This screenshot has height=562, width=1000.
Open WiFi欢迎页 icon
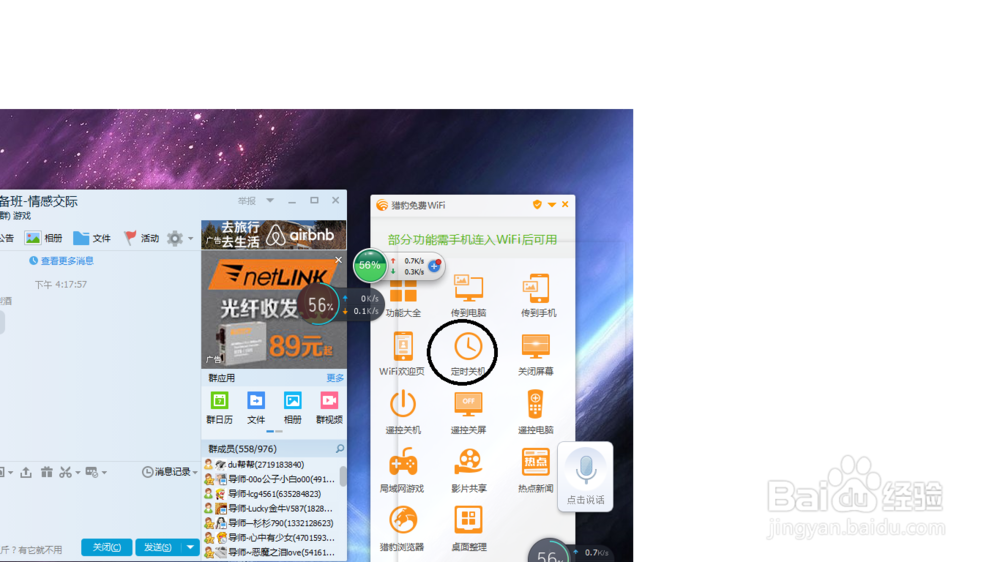pos(402,353)
